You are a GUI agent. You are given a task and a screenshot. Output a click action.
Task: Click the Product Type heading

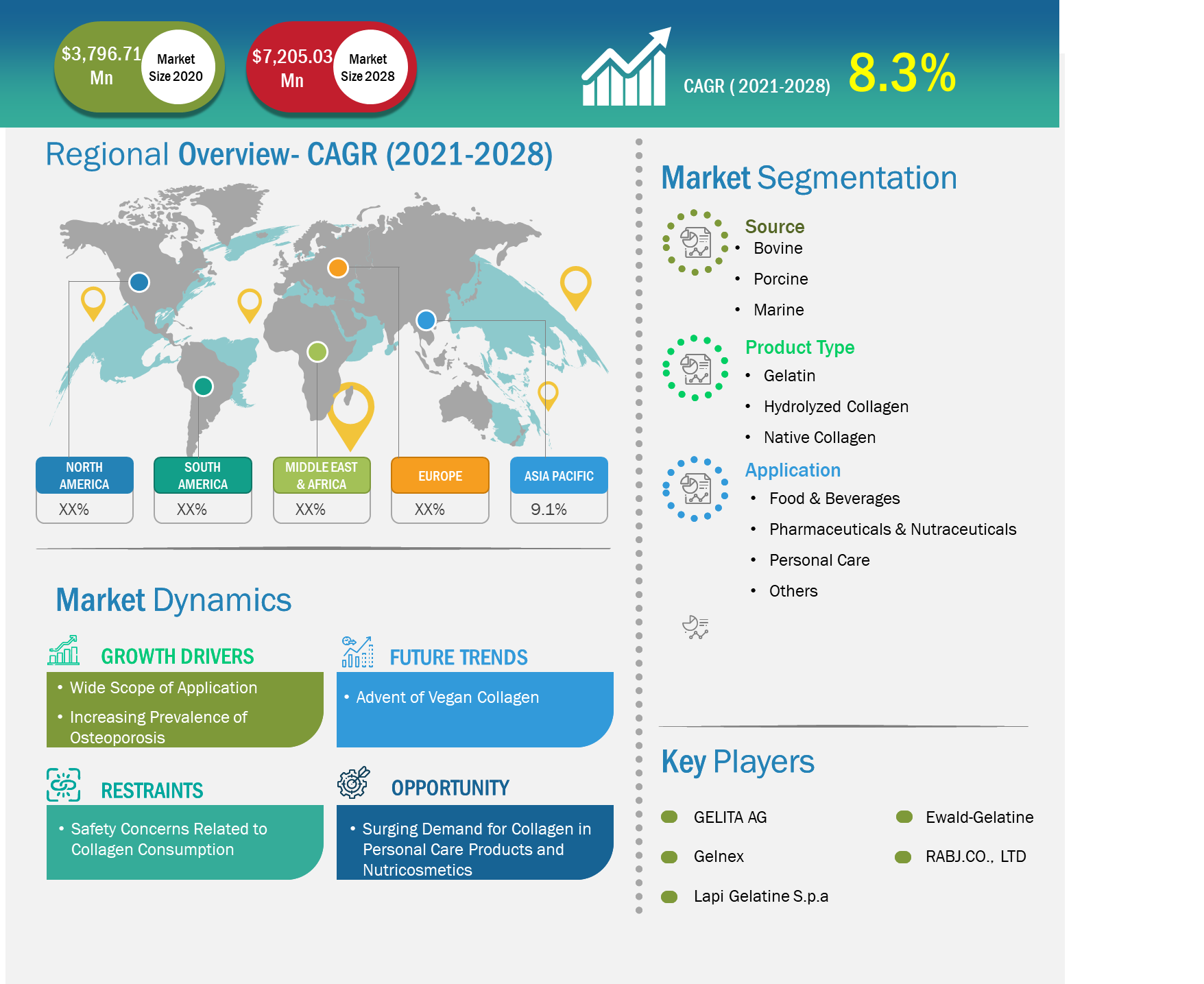[x=799, y=348]
